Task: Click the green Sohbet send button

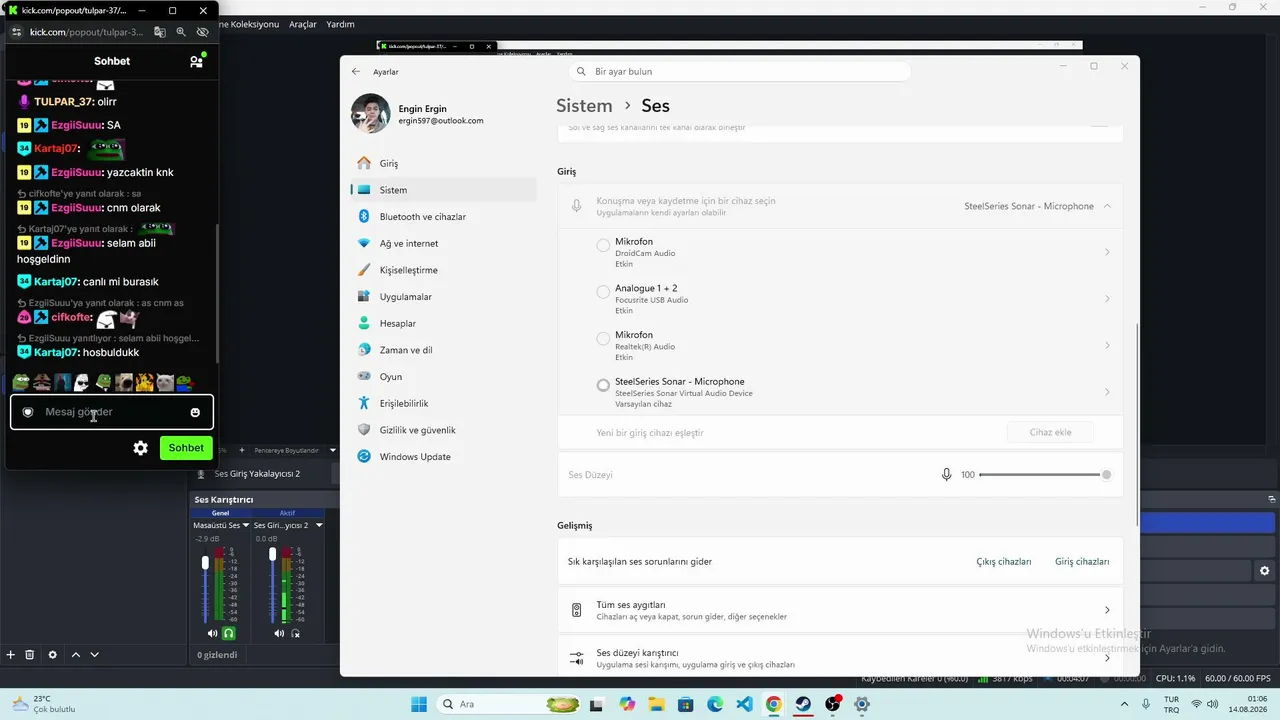Action: 186,448
